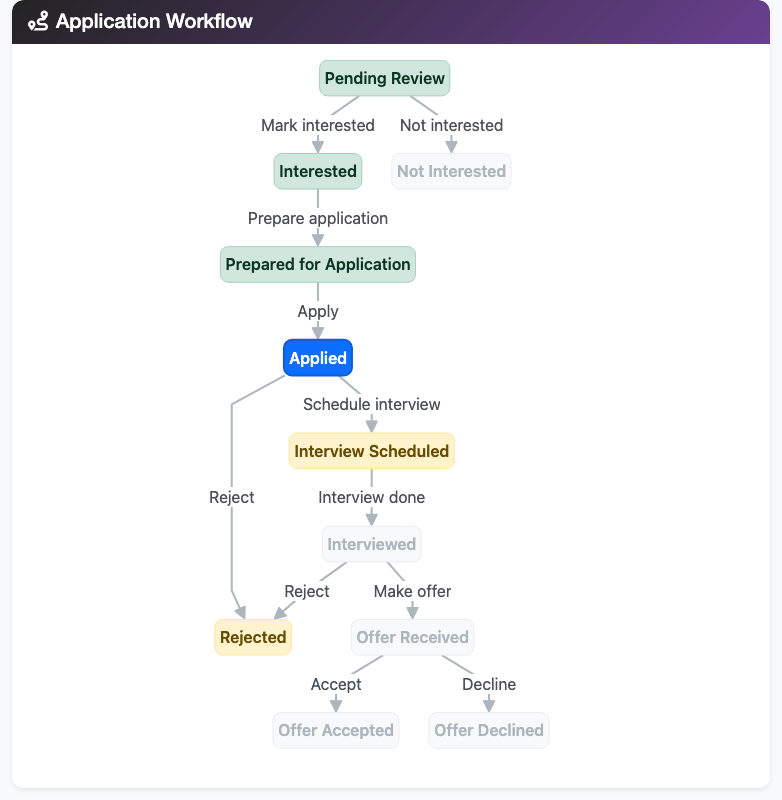Click the Not interested transition label
The image size is (782, 800).
click(451, 125)
